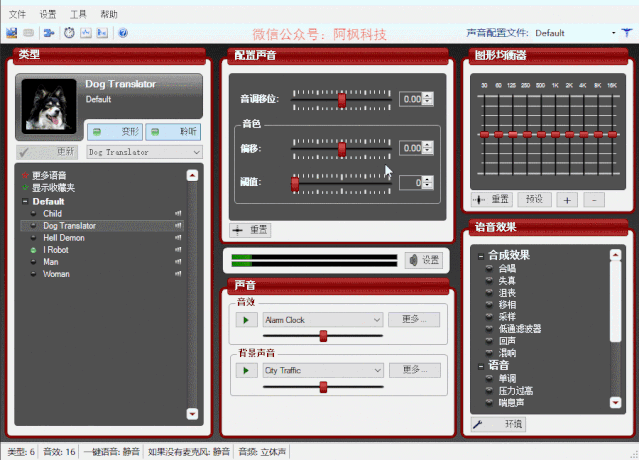Click the green star next to 显示收藏夹
The width and height of the screenshot is (639, 460).
[25, 187]
